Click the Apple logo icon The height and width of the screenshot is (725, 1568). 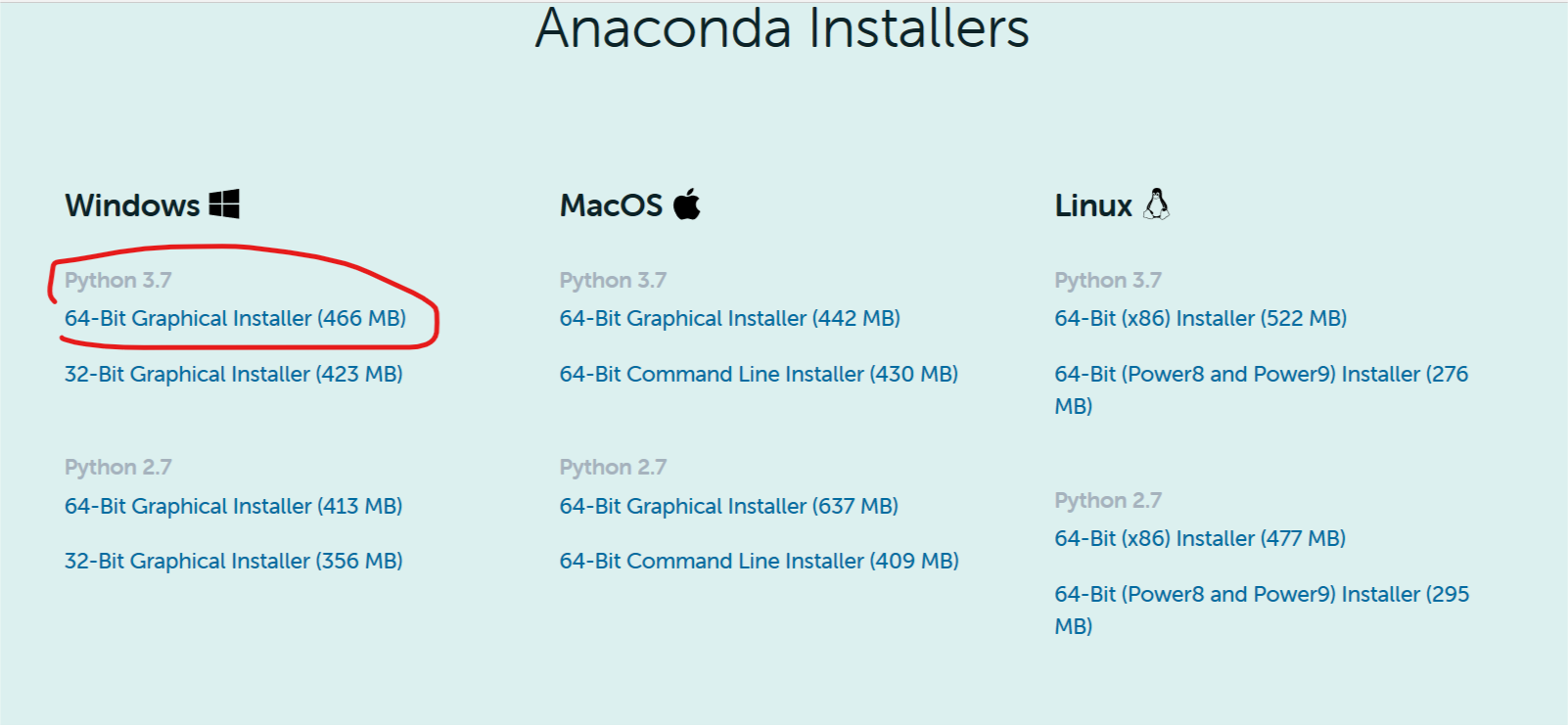687,204
